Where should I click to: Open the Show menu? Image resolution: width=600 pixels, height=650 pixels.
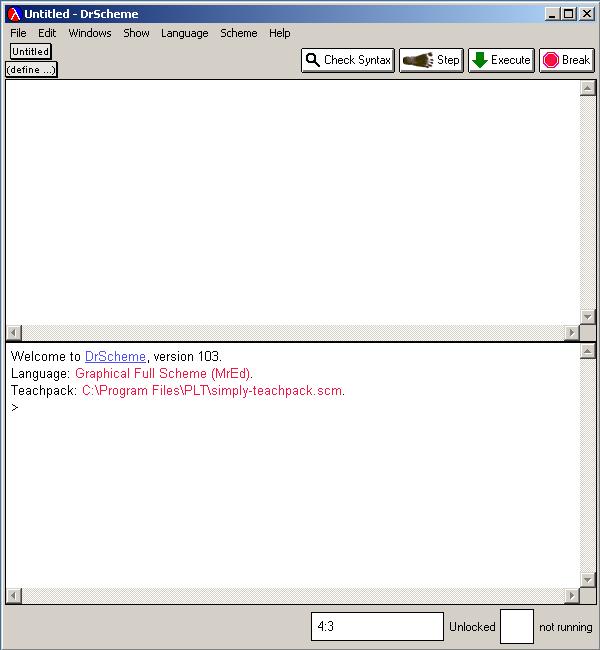(136, 33)
